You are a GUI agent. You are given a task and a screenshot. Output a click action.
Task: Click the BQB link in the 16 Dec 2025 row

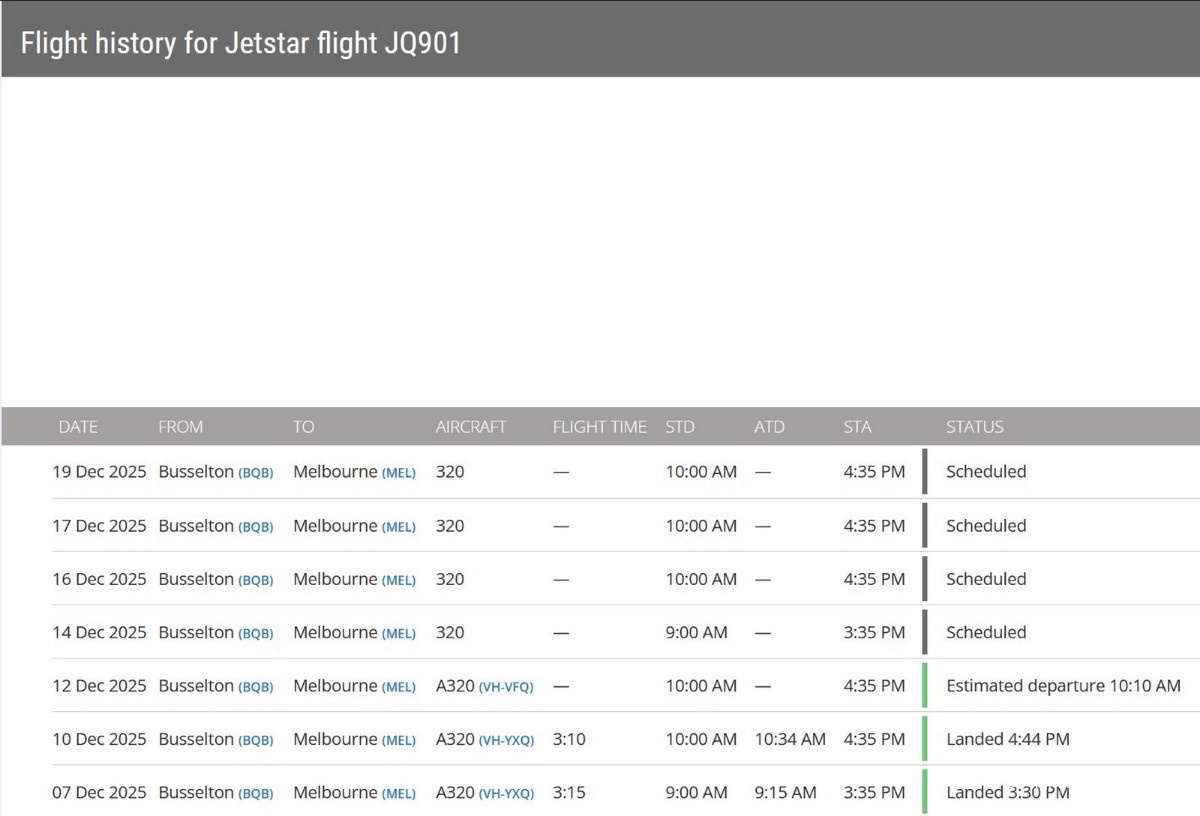pos(256,580)
